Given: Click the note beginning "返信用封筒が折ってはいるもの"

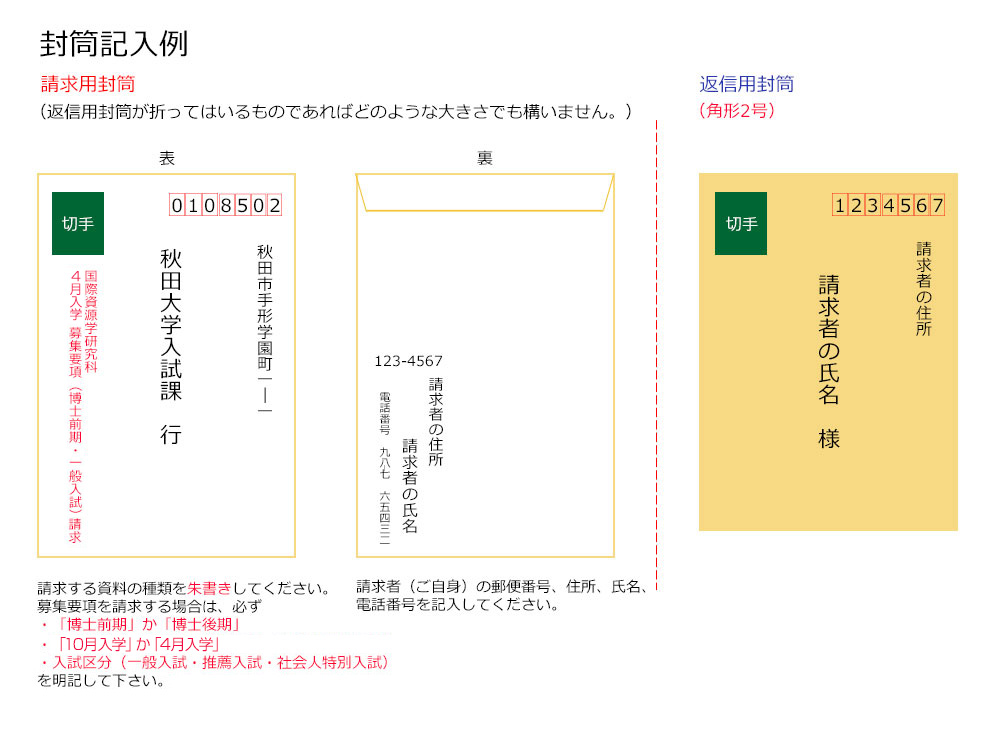Looking at the screenshot, I should (x=335, y=112).
